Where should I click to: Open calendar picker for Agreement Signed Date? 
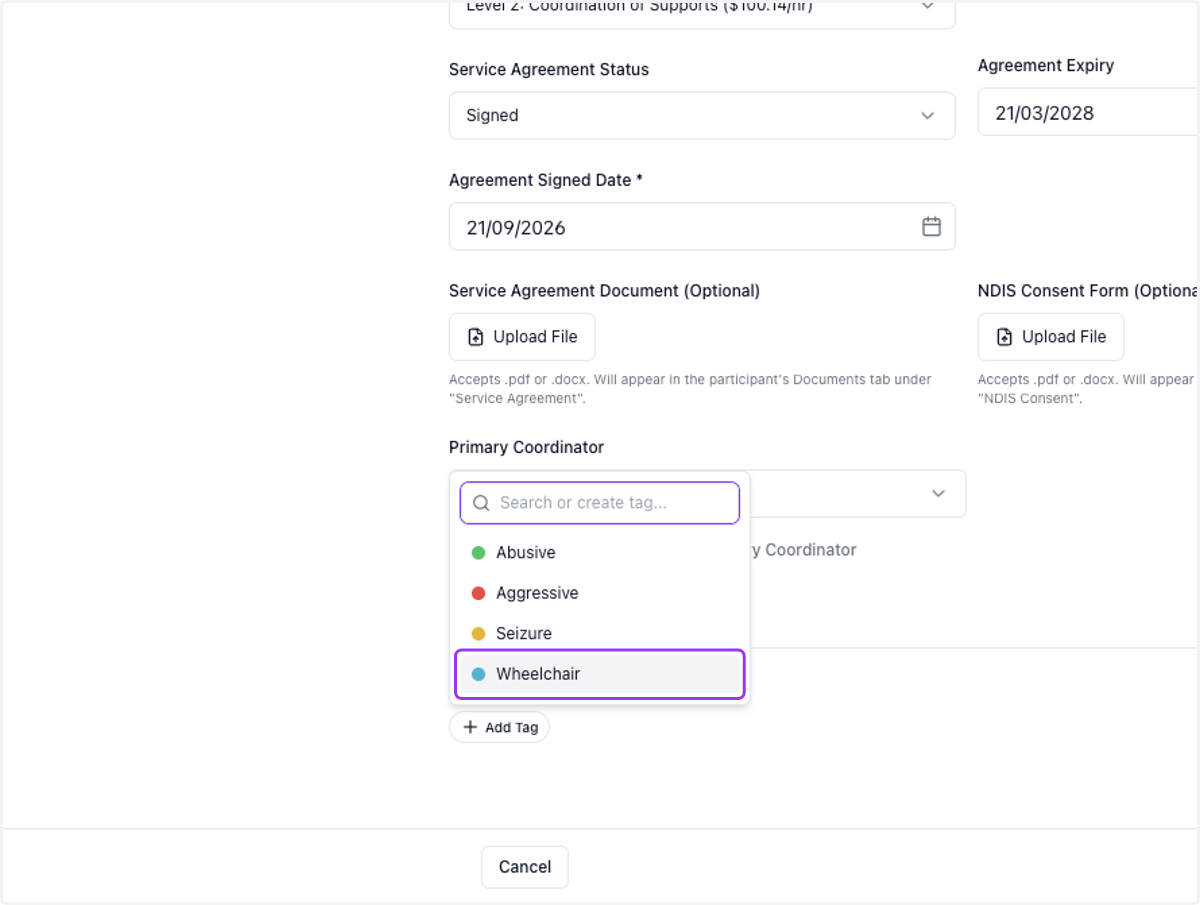tap(931, 227)
